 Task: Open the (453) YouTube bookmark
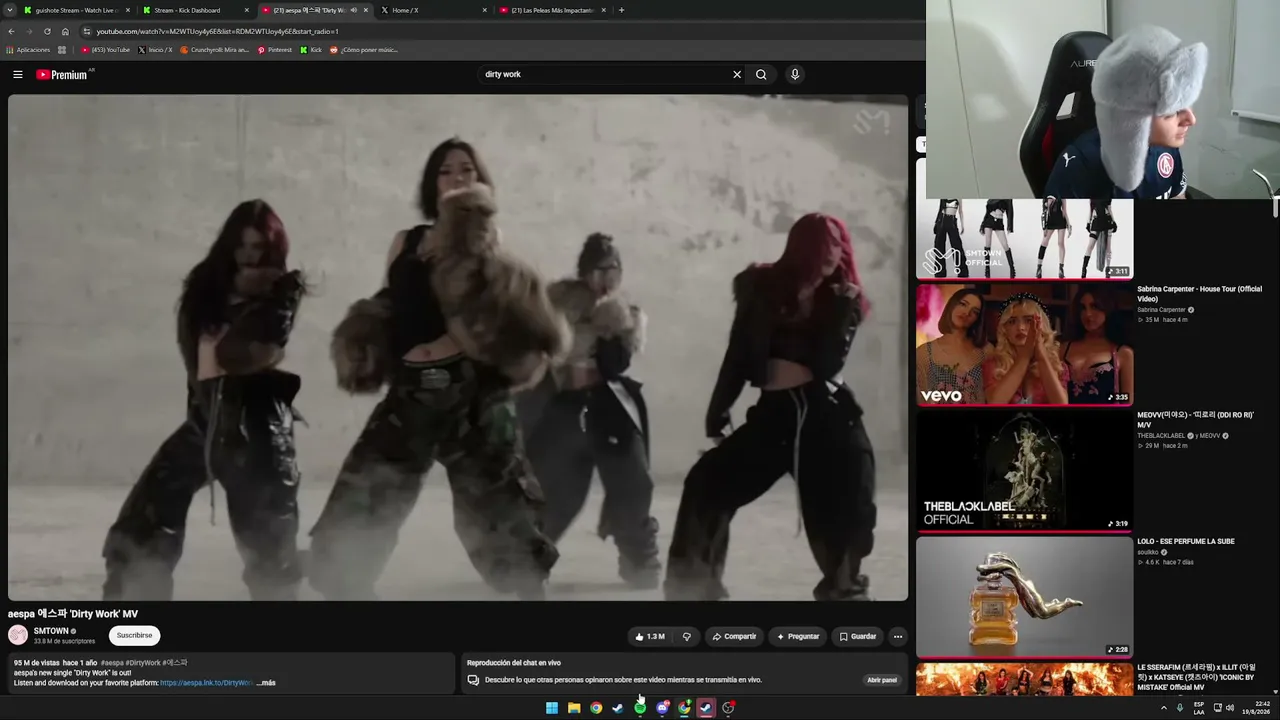106,50
